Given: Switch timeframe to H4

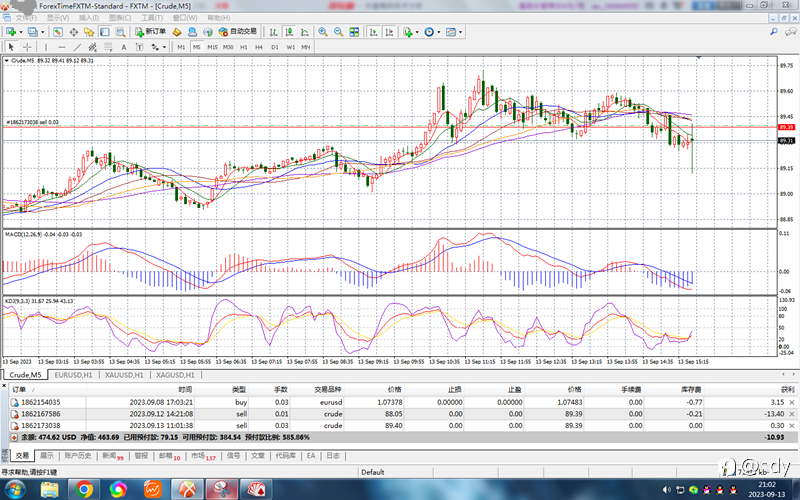Looking at the screenshot, I should pos(259,47).
